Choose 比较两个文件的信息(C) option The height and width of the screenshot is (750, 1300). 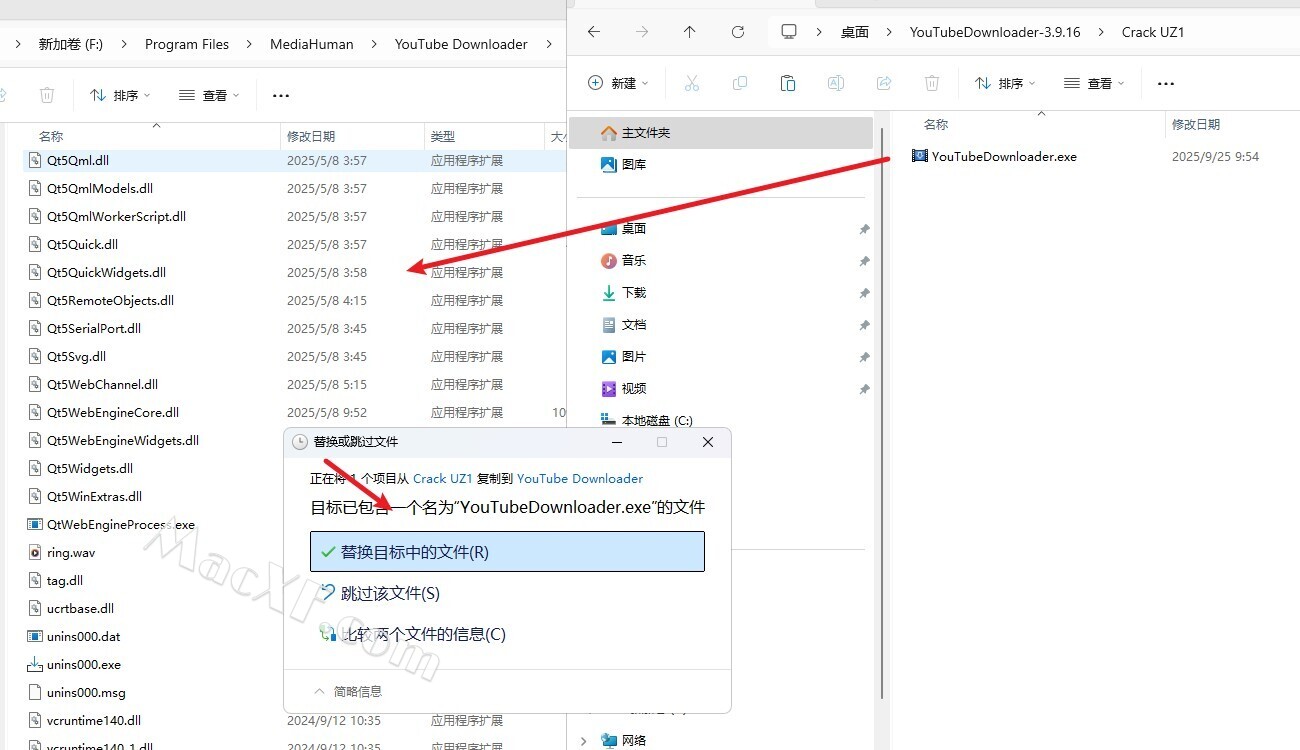tap(423, 634)
